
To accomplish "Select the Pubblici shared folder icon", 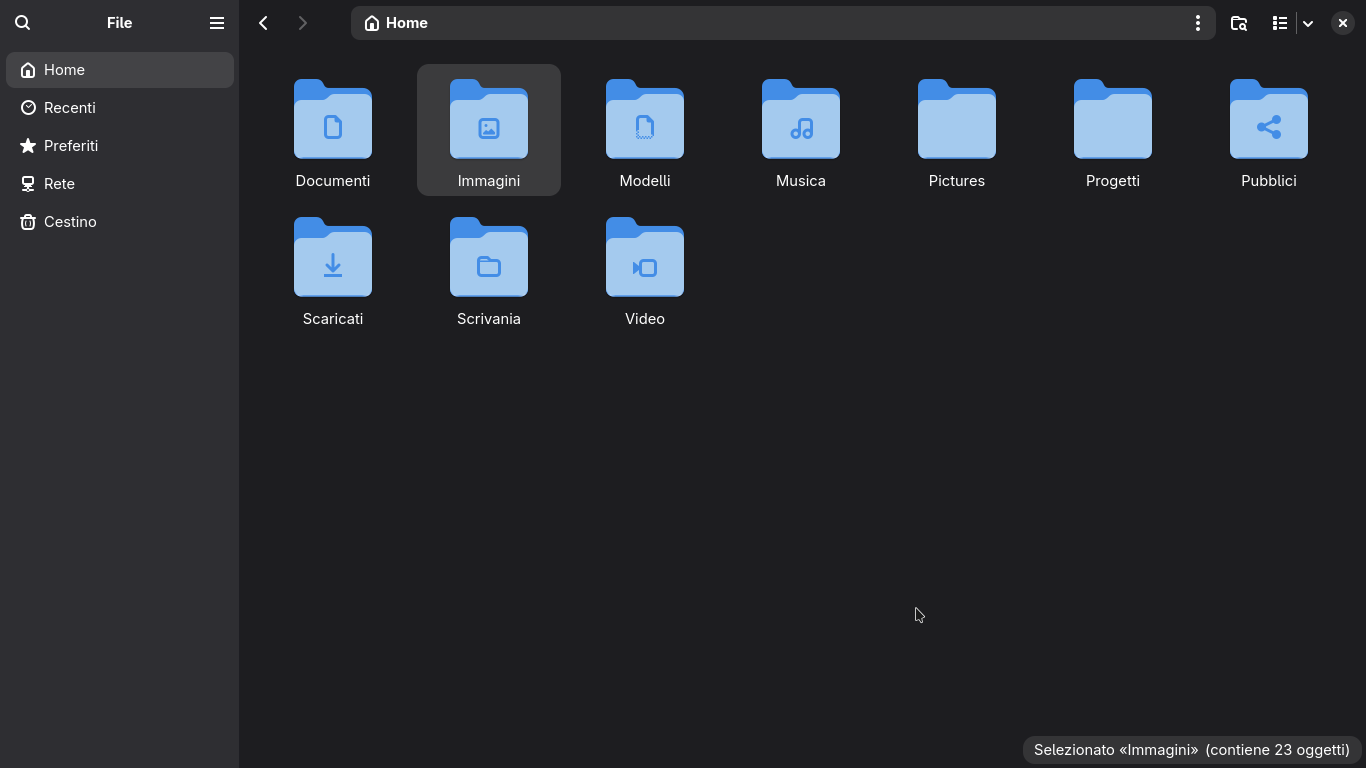I will pos(1269,119).
